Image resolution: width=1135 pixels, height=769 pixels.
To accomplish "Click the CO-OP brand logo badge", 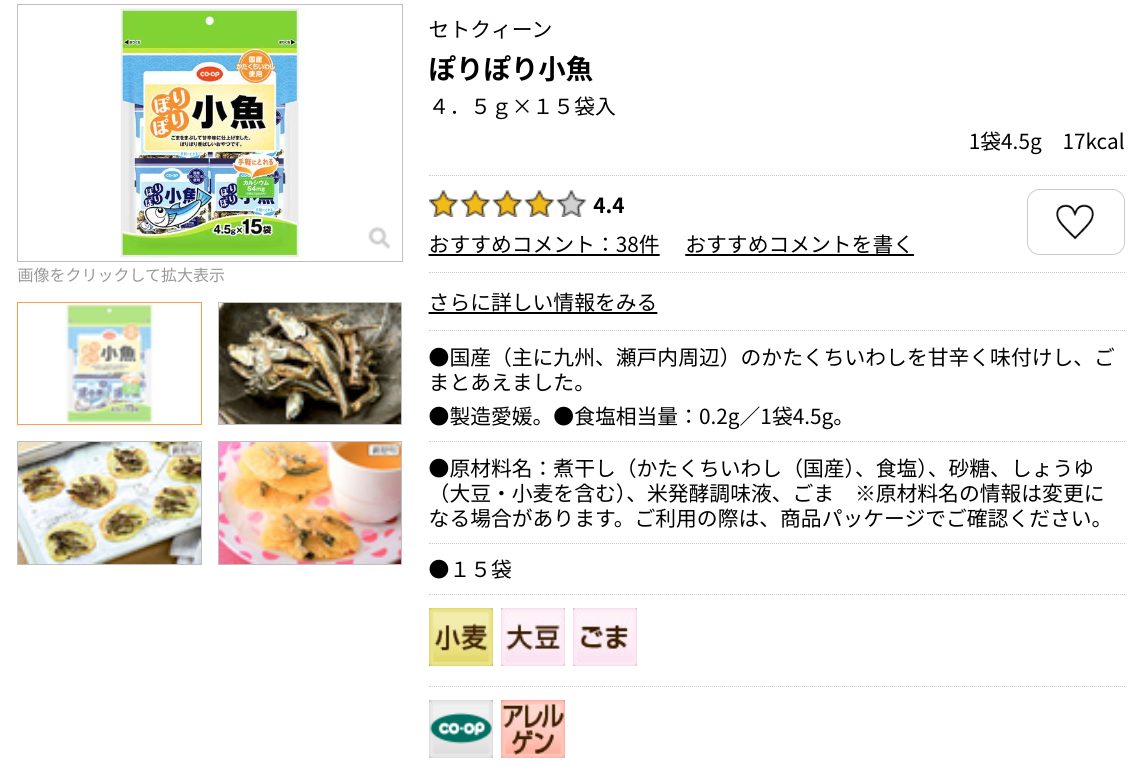I will click(460, 728).
